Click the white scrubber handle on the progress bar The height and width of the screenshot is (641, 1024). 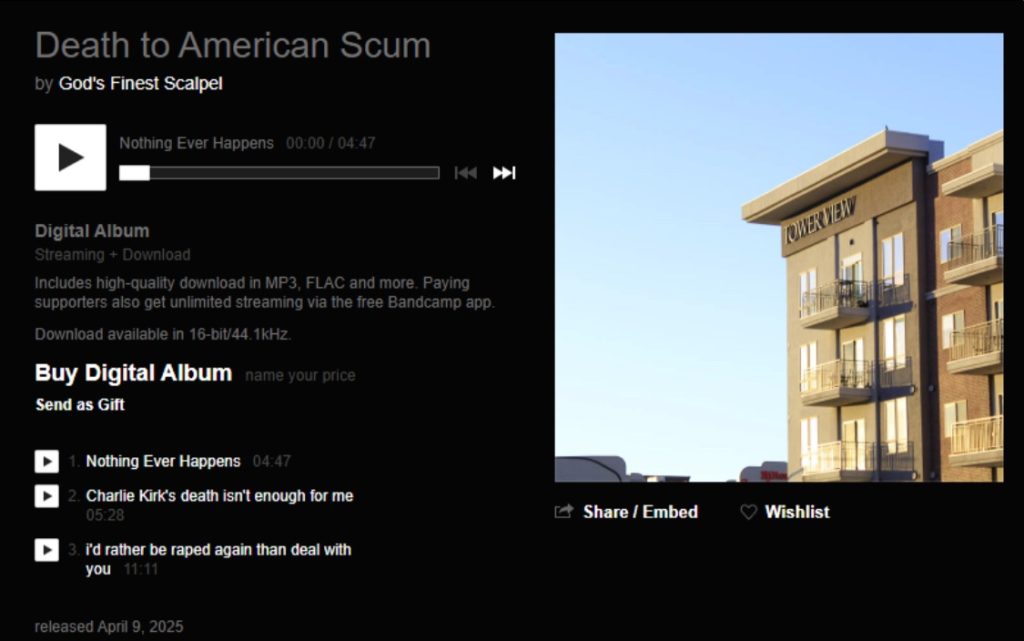pos(134,173)
